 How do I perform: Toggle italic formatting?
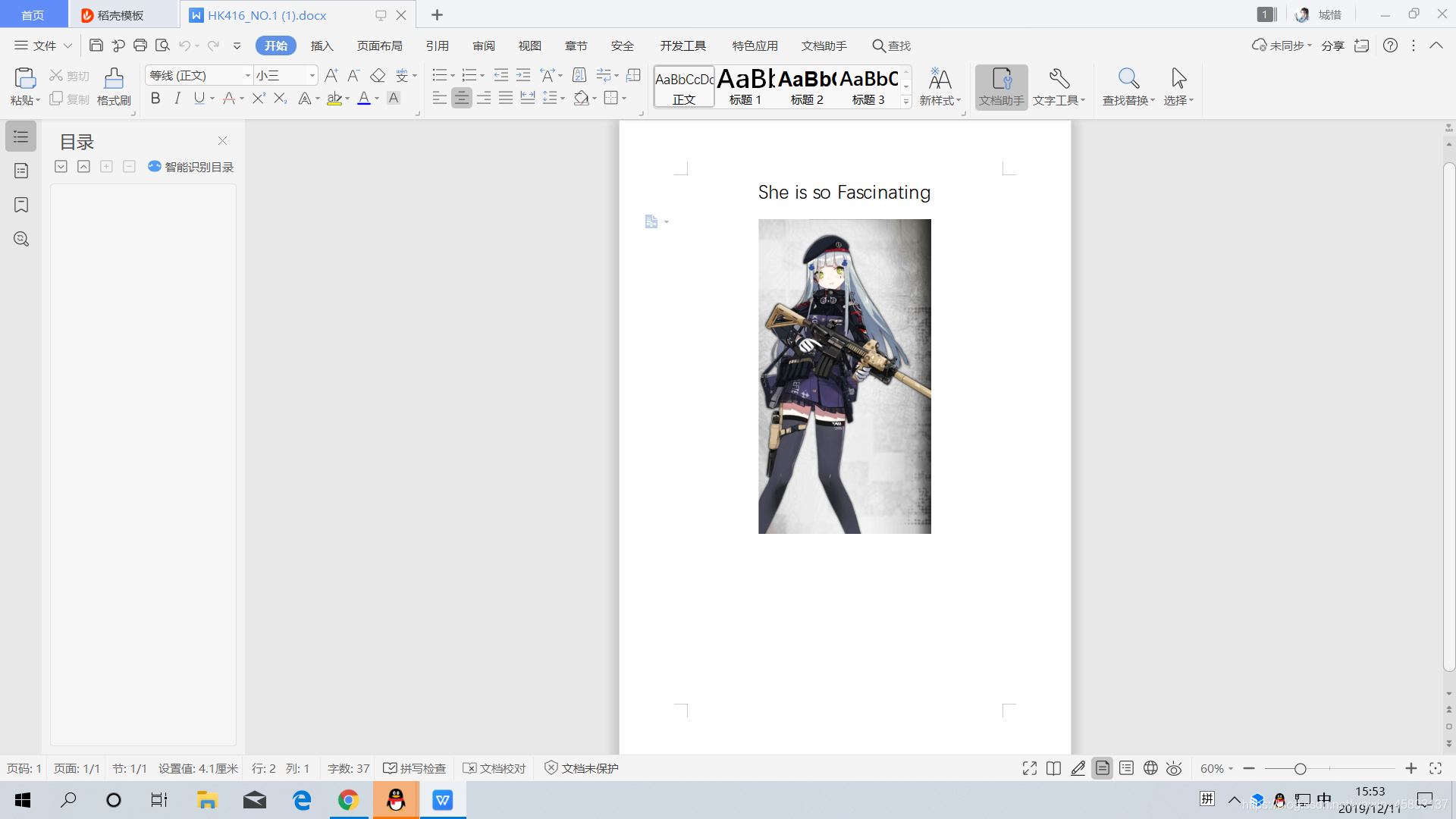(x=177, y=98)
